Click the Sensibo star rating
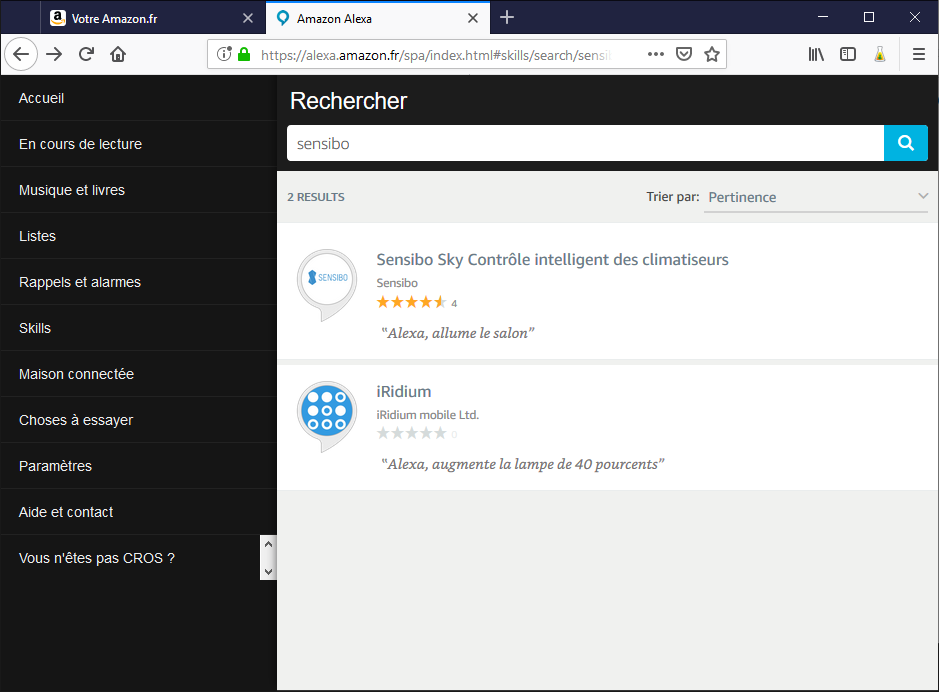The width and height of the screenshot is (939, 692). [x=411, y=302]
